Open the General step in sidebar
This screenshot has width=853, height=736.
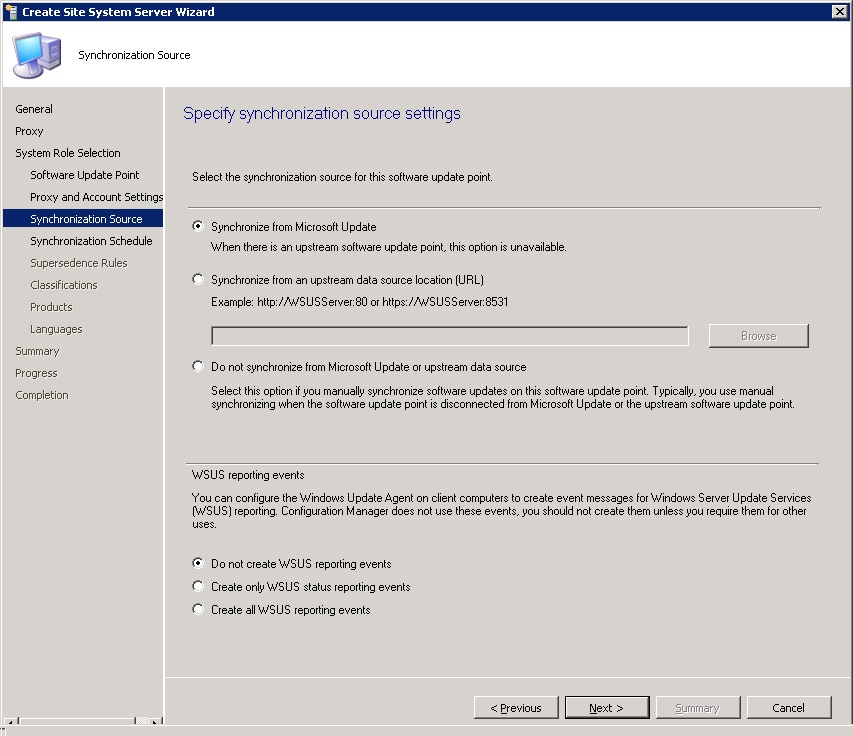tap(34, 109)
